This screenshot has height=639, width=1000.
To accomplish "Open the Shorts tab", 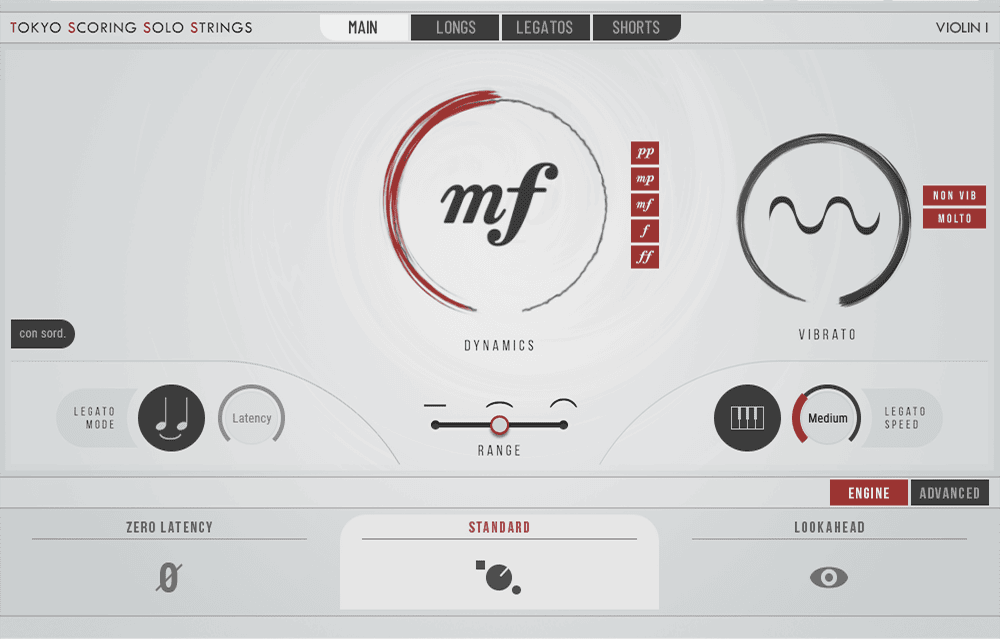I will (636, 27).
